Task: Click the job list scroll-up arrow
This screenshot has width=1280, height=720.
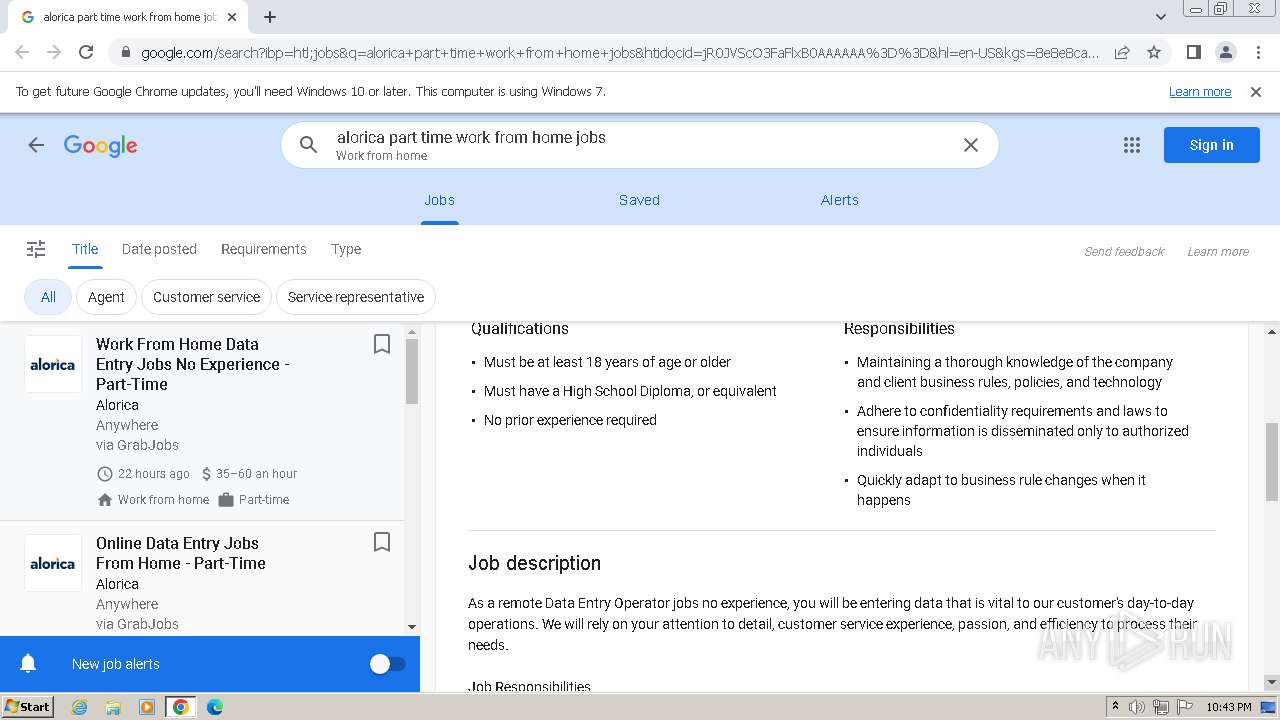Action: pos(412,331)
